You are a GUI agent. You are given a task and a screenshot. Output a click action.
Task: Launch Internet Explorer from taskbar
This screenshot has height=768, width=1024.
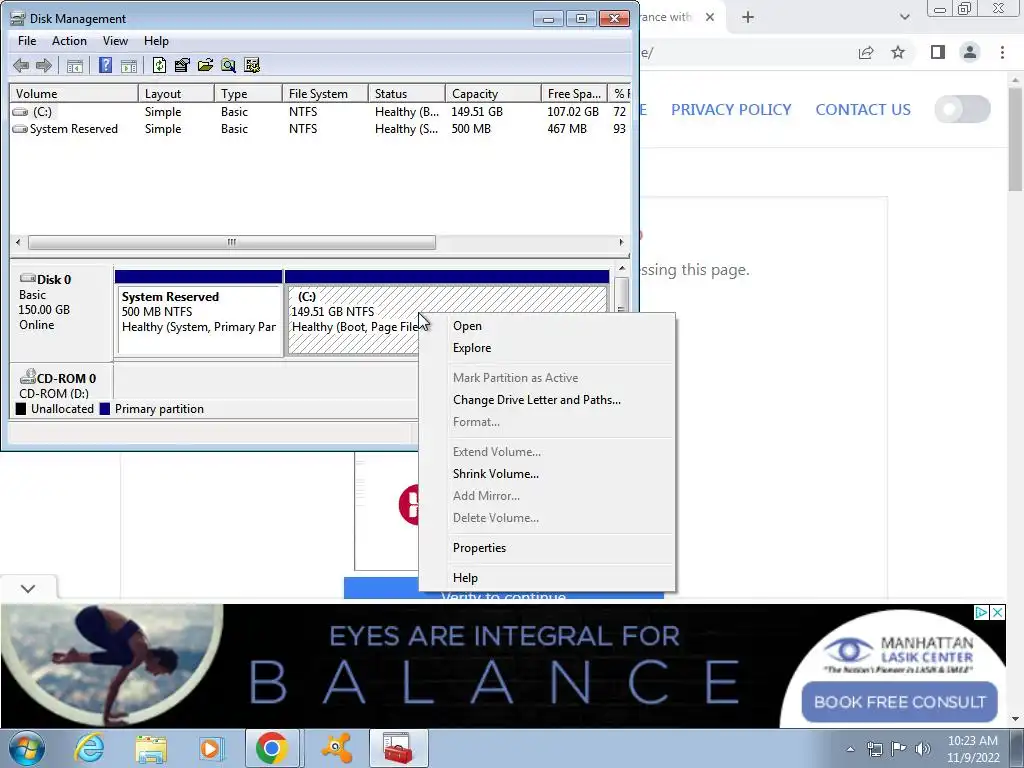pos(89,748)
